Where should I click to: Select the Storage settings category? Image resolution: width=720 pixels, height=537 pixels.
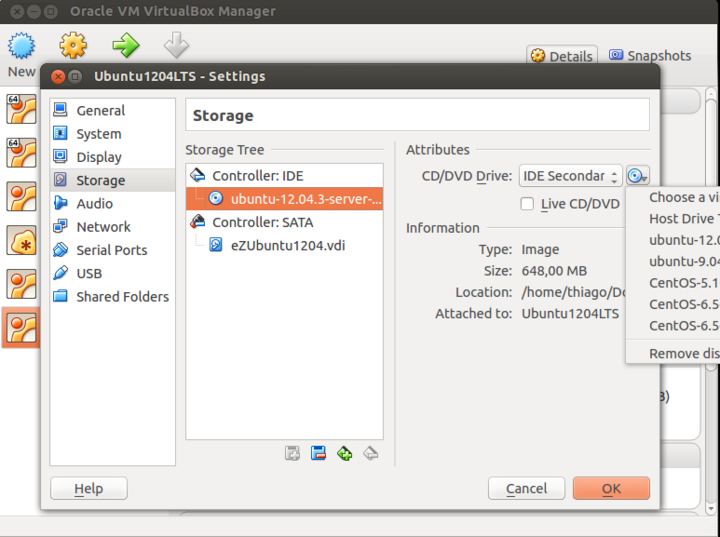click(x=112, y=180)
